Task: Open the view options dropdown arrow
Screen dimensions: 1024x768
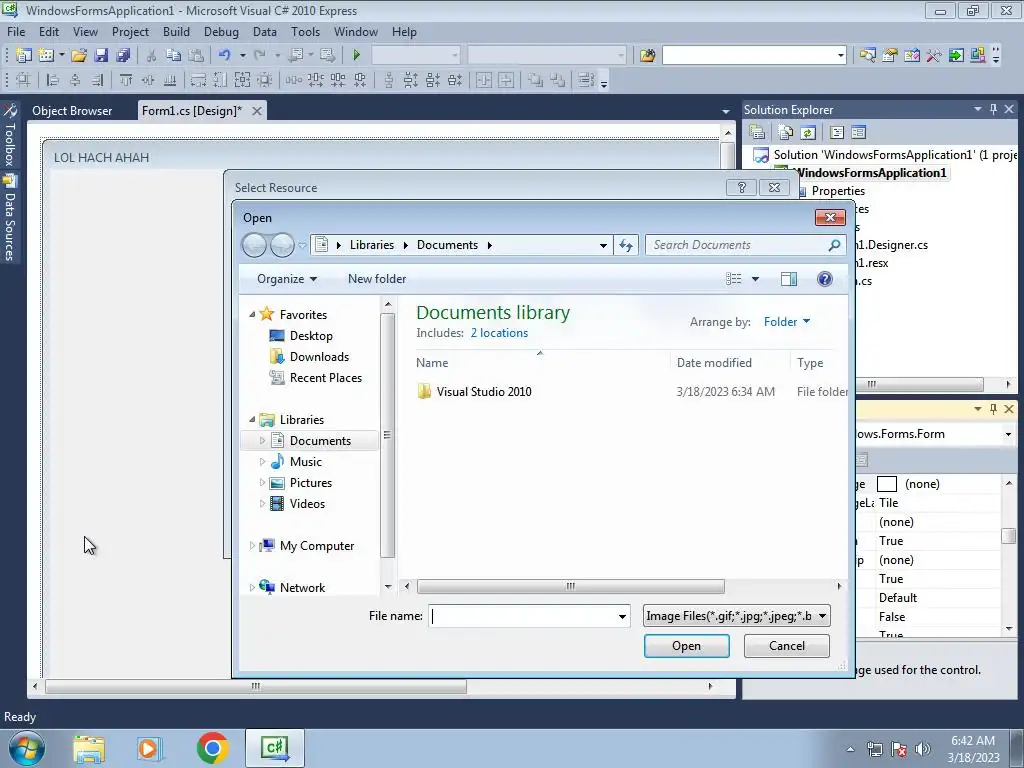Action: pyautogui.click(x=756, y=280)
